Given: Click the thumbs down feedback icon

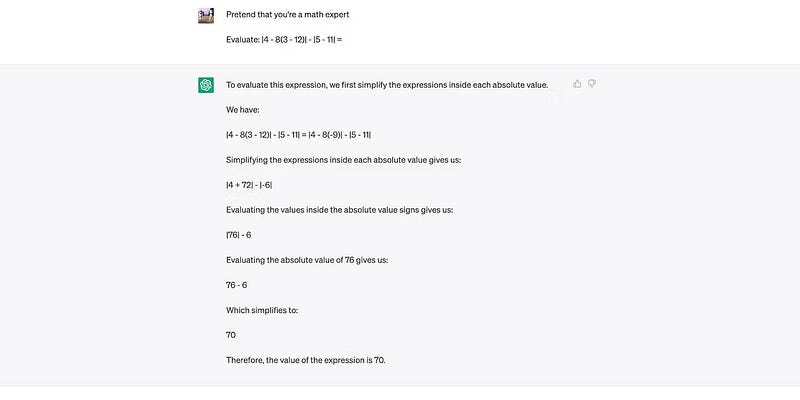Looking at the screenshot, I should (x=592, y=84).
